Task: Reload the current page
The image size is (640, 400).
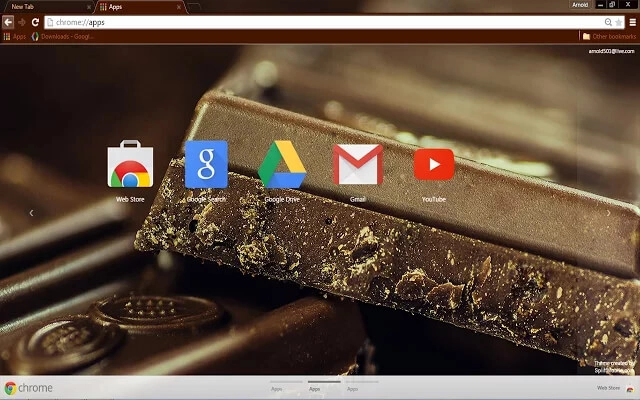Action: 36,22
